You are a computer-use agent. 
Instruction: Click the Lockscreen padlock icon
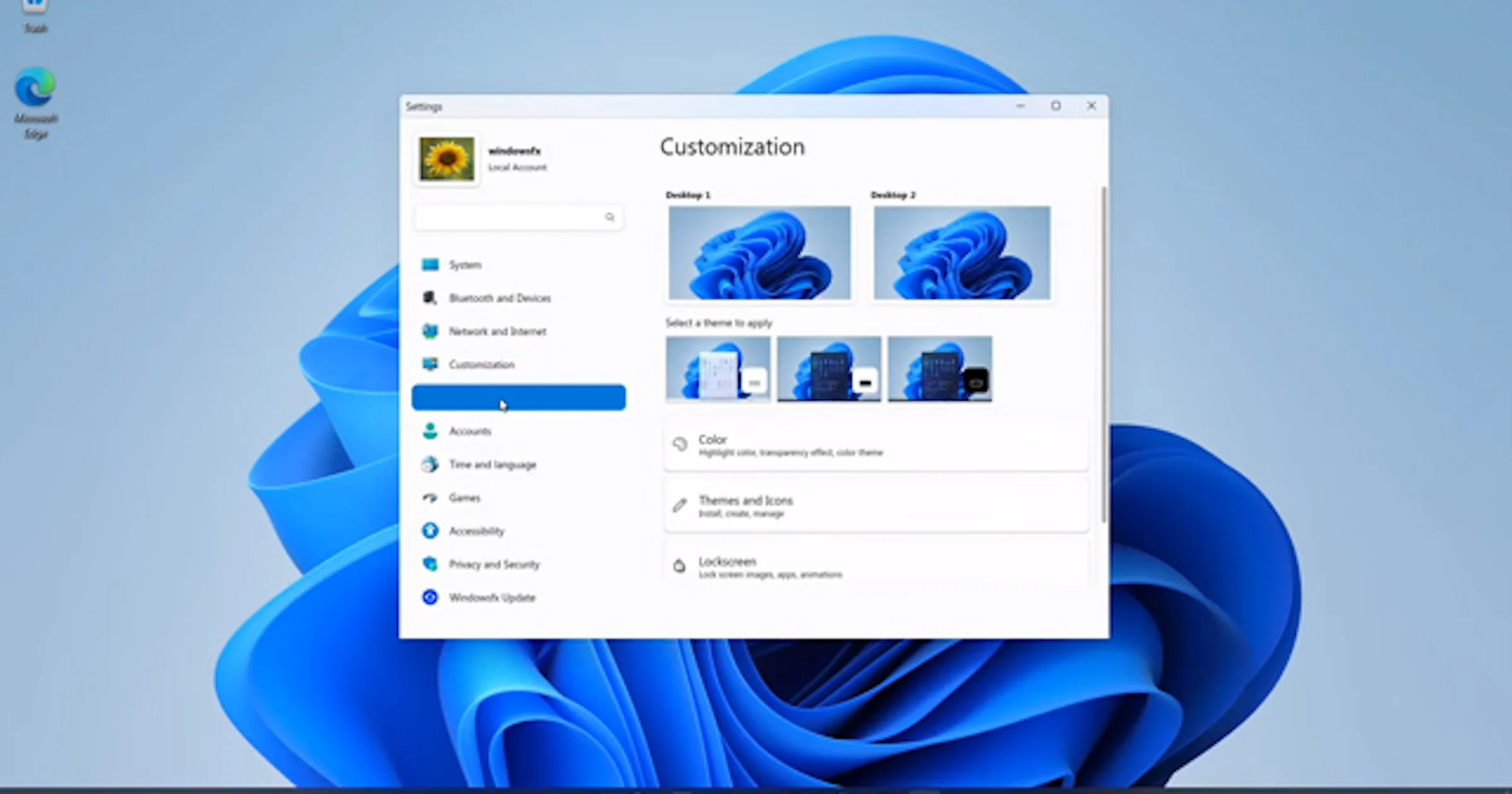coord(679,566)
